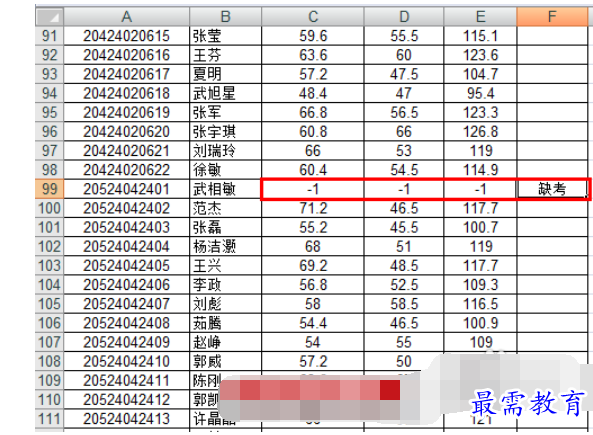Select name cell 张宇琪
593x435 pixels.
click(225, 132)
